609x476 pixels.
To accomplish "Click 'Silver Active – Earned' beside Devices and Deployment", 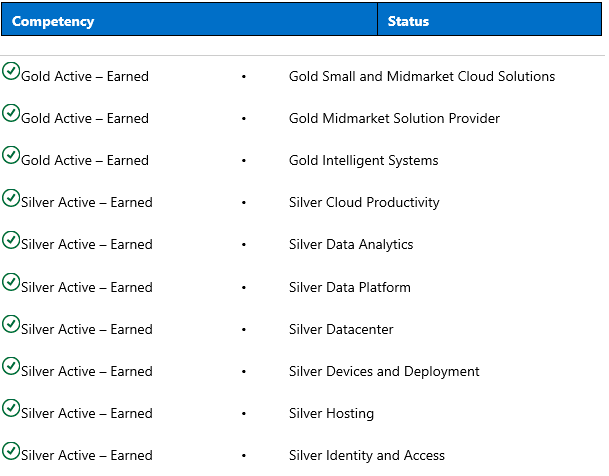I will point(87,372).
